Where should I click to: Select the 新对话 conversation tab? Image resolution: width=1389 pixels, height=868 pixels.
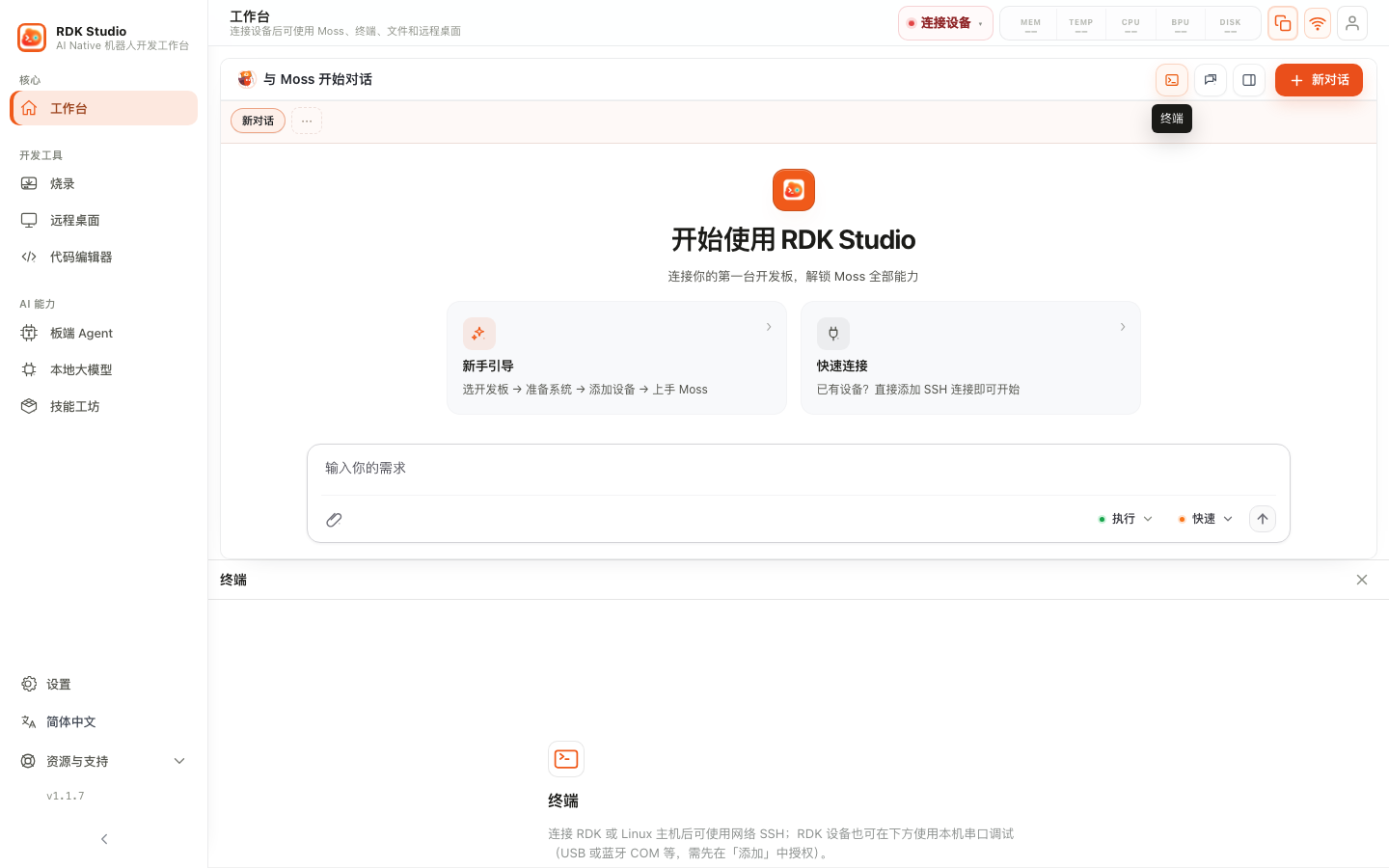pos(258,121)
